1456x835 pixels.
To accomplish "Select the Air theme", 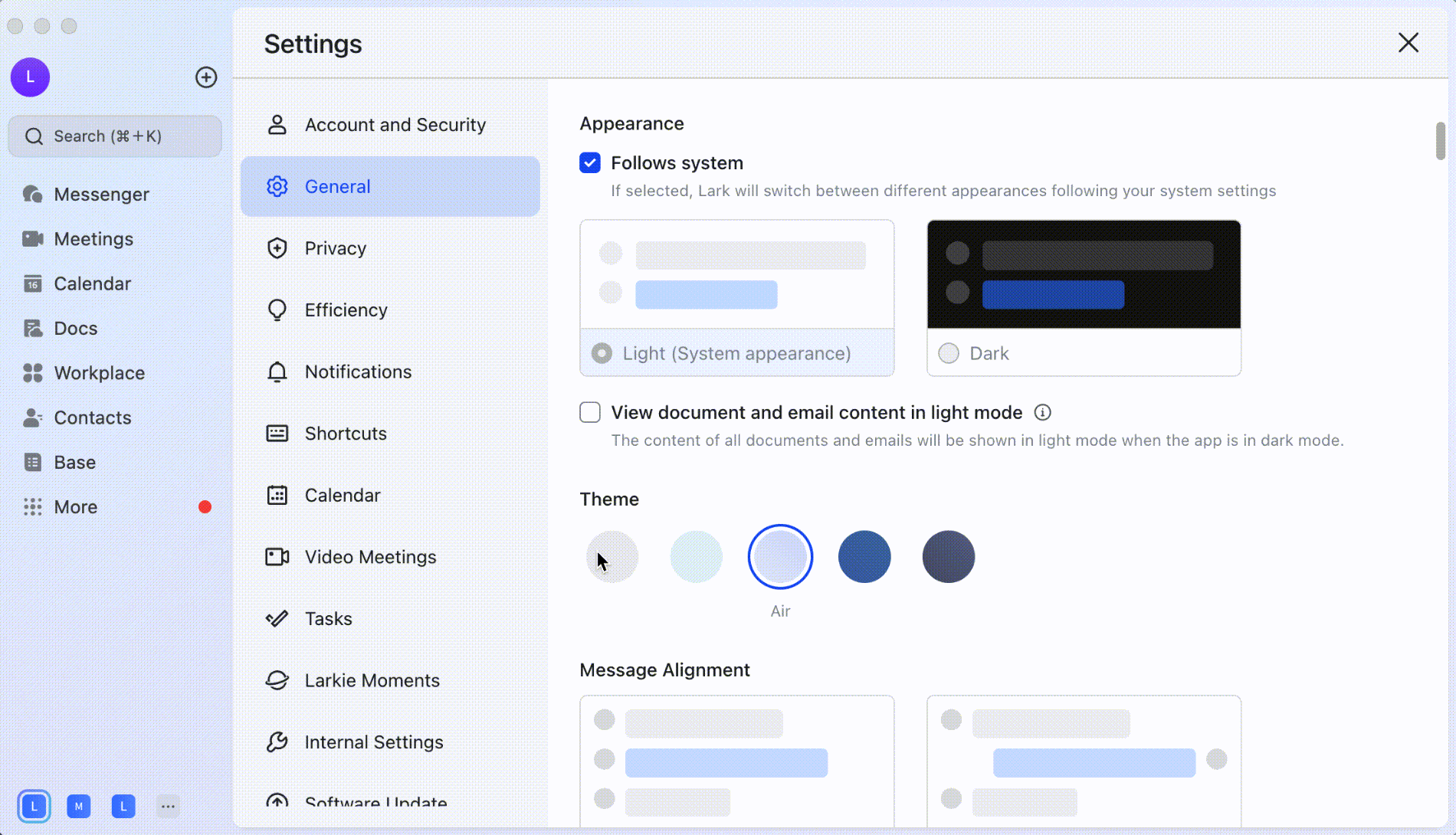I will 780,556.
